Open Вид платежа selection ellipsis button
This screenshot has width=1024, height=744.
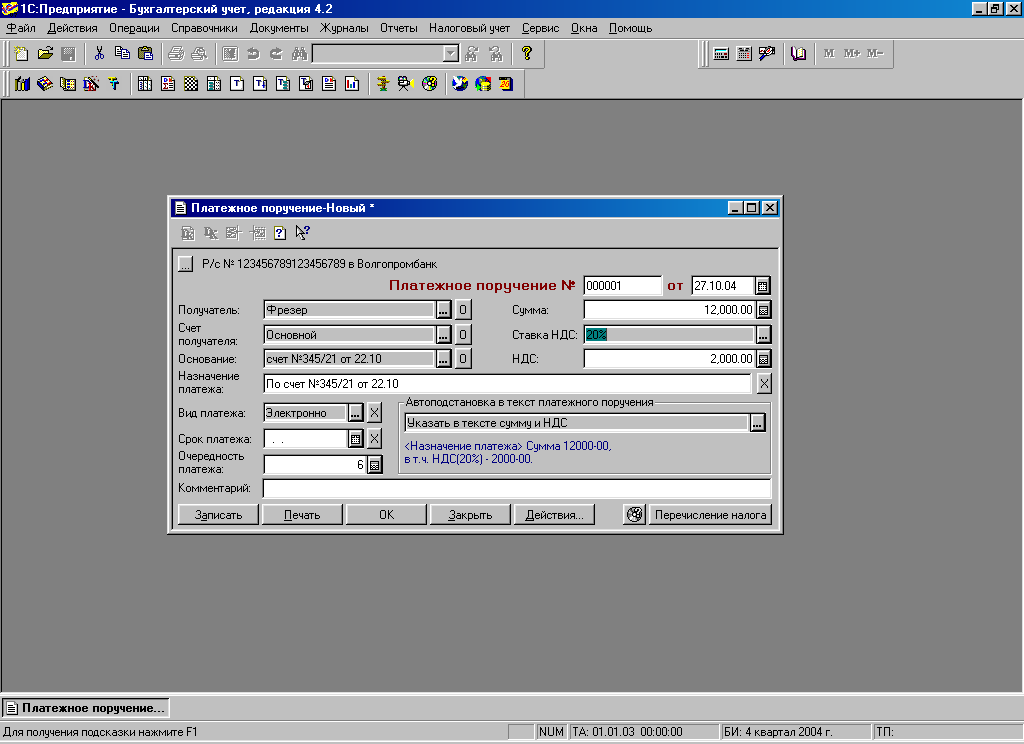click(x=355, y=413)
